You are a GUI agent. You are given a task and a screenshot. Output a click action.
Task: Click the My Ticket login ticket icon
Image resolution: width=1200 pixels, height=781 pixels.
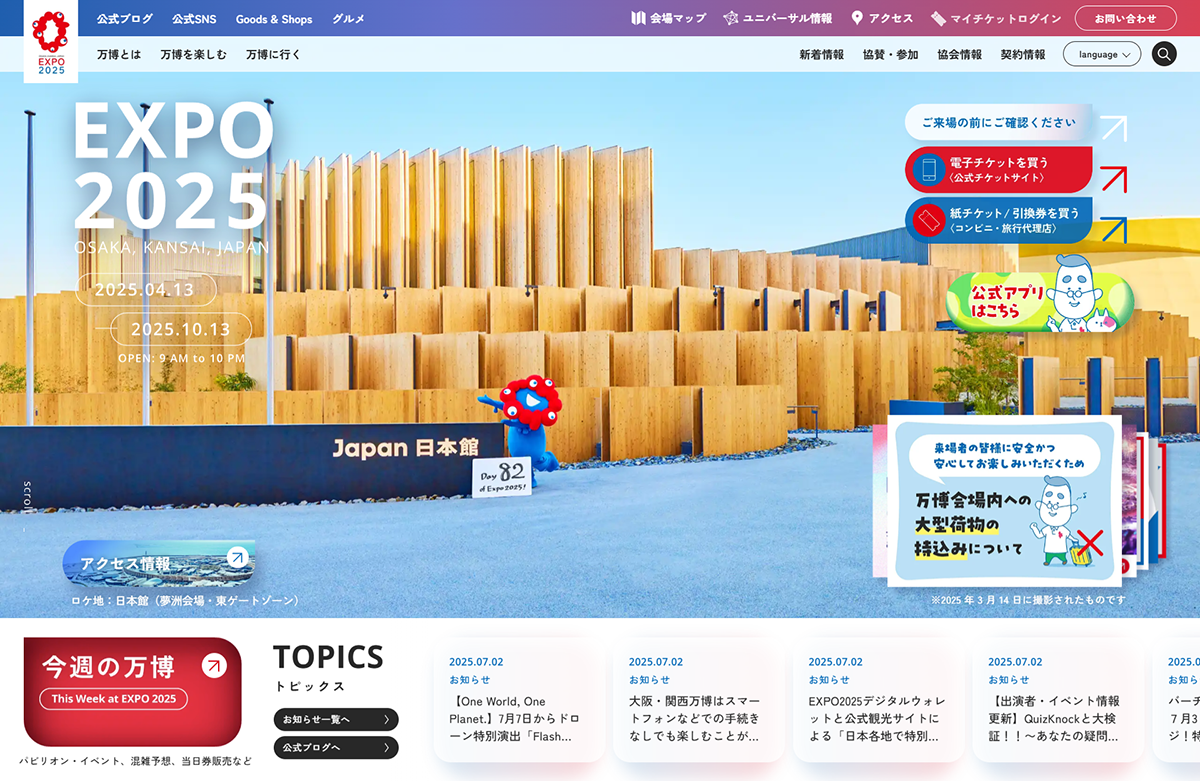pyautogui.click(x=938, y=18)
